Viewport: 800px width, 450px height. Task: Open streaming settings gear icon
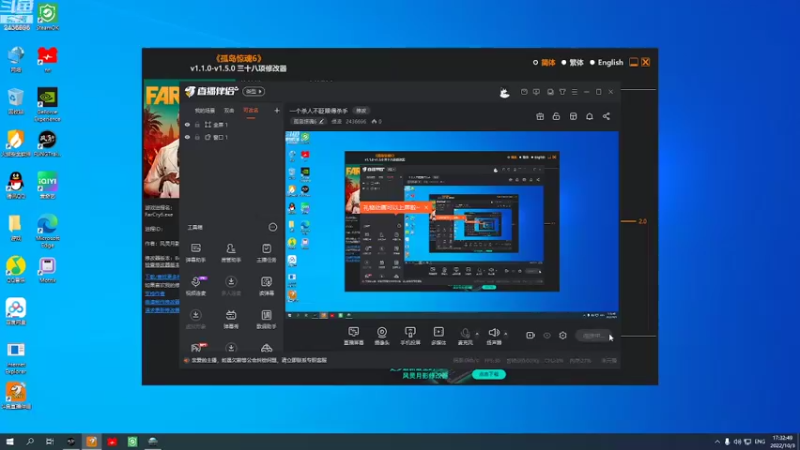563,335
